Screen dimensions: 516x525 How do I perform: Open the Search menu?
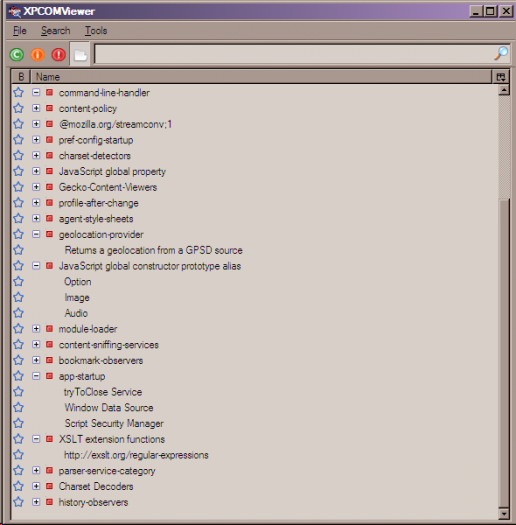tap(56, 31)
